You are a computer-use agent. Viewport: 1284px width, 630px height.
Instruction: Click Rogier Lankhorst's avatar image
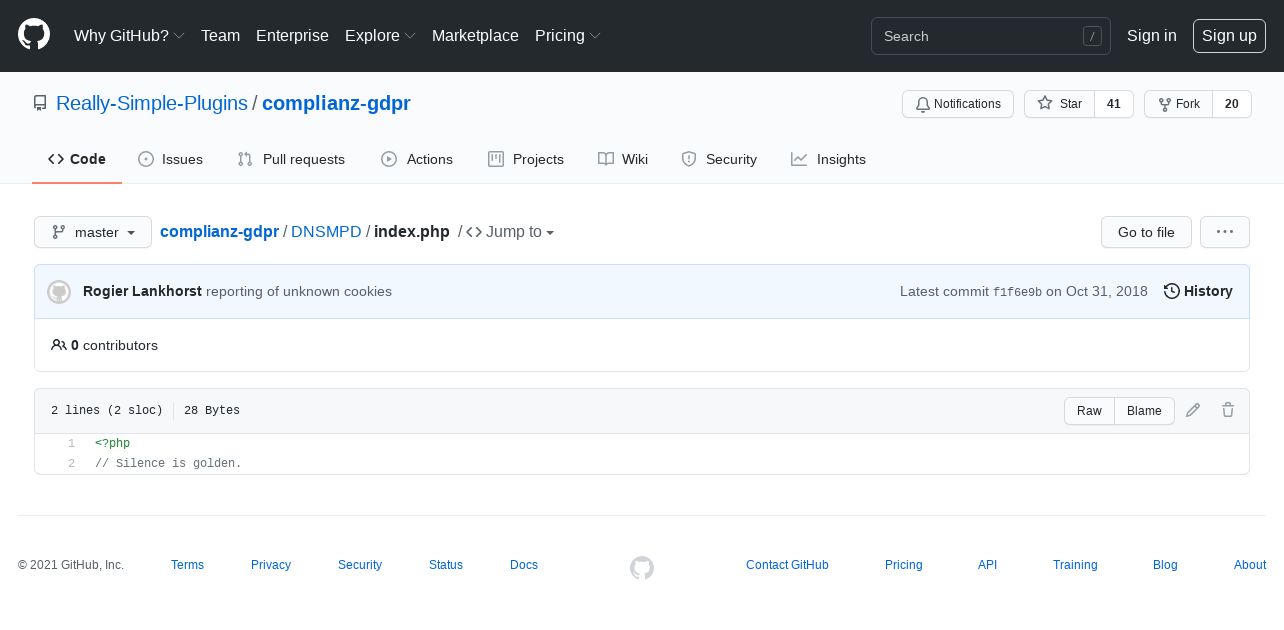(x=59, y=291)
